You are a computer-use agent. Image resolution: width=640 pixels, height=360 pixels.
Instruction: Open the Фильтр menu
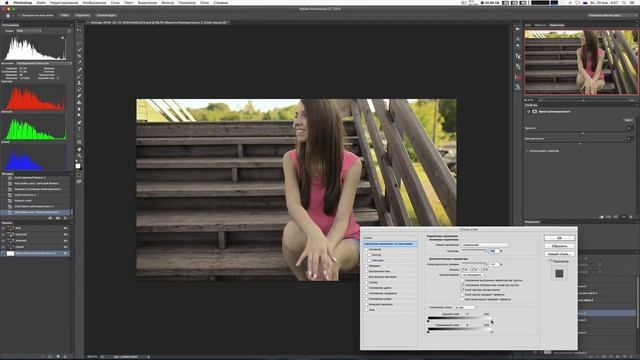coord(167,2)
